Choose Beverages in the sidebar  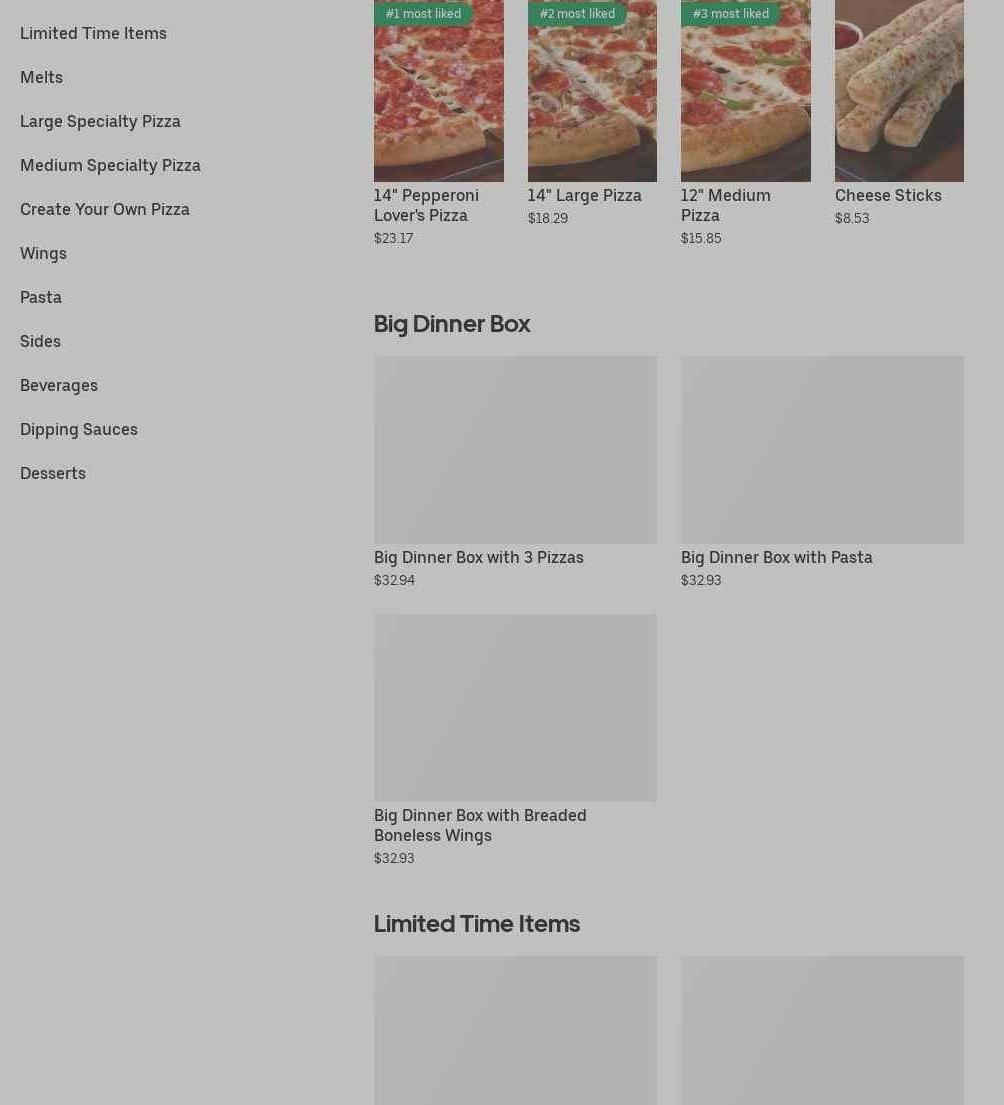point(59,385)
